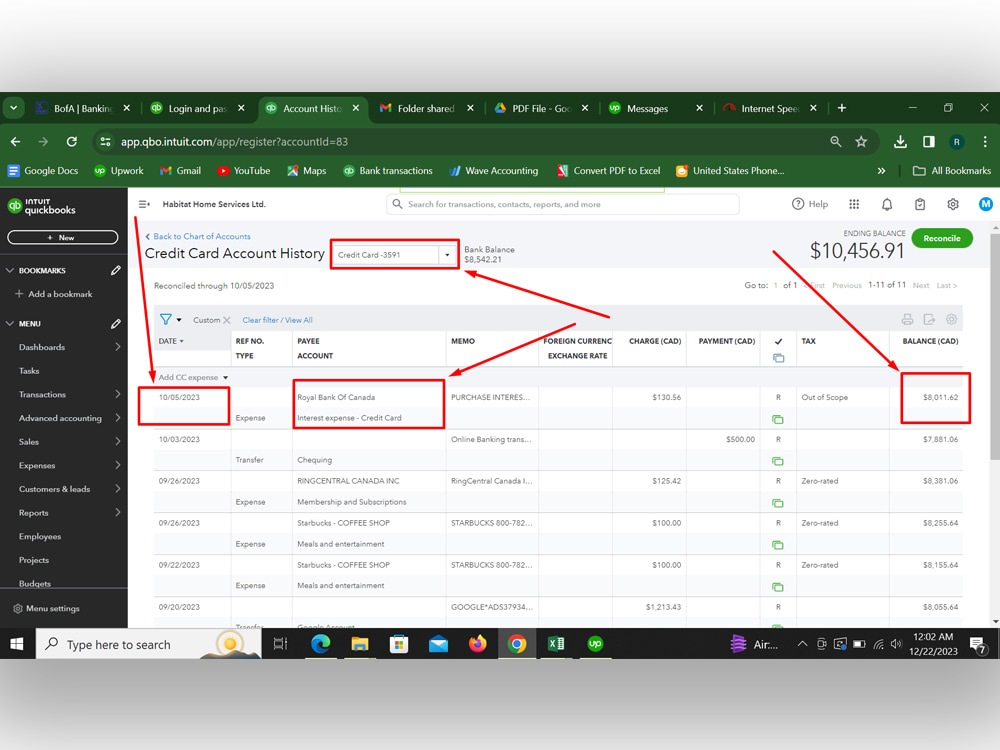Viewport: 1000px width, 750px height.
Task: Open attachment icon for Royal Bank row
Action: coord(777,419)
